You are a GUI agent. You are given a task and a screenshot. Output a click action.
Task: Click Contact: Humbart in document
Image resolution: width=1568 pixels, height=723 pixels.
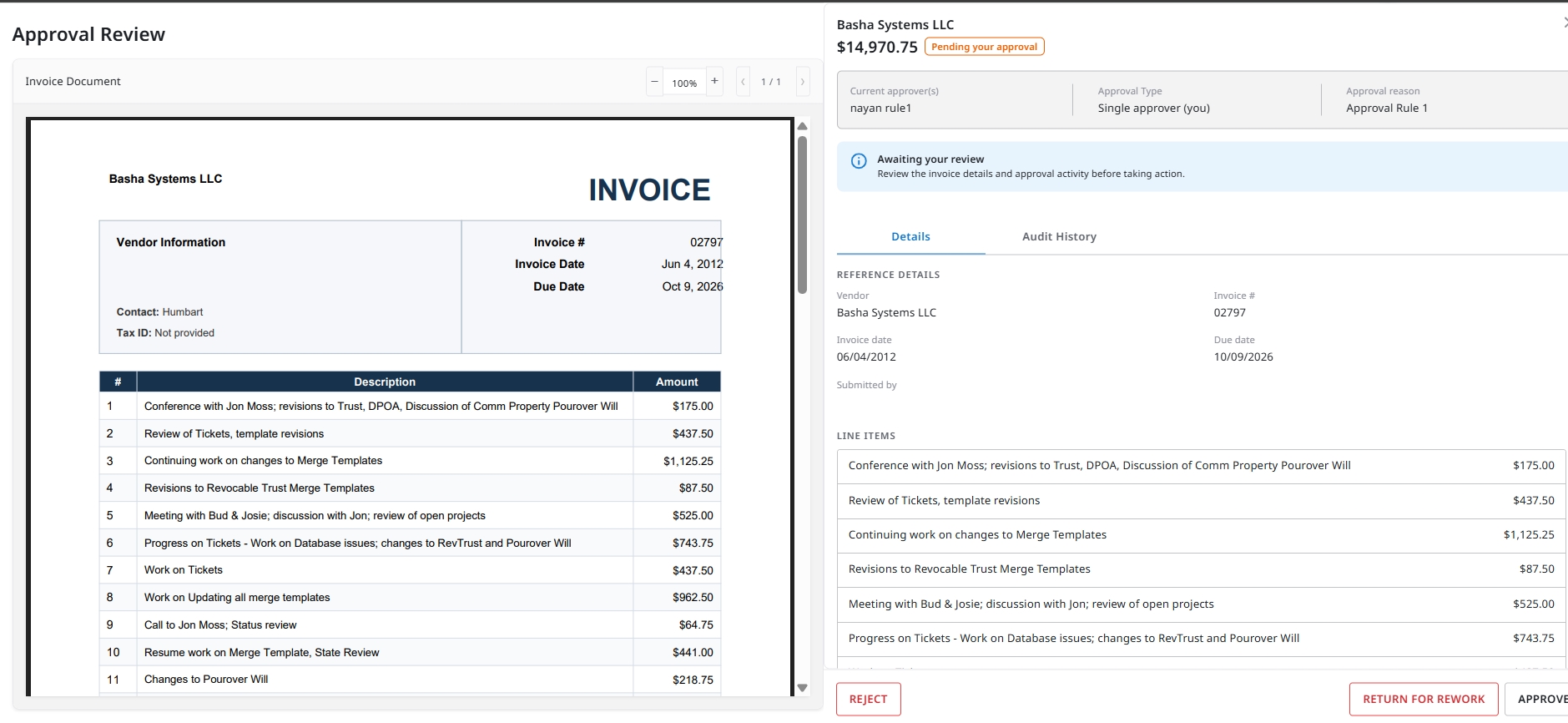coord(159,312)
